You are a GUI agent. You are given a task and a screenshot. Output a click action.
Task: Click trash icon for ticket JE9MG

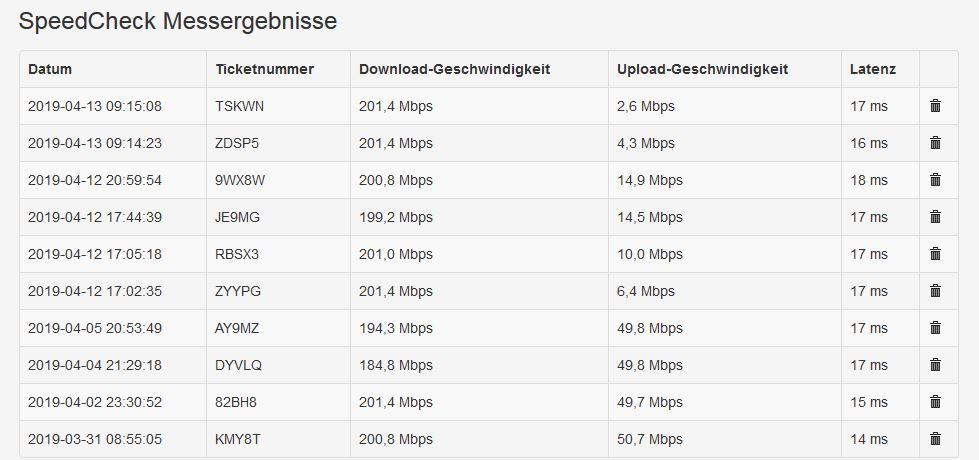935,217
